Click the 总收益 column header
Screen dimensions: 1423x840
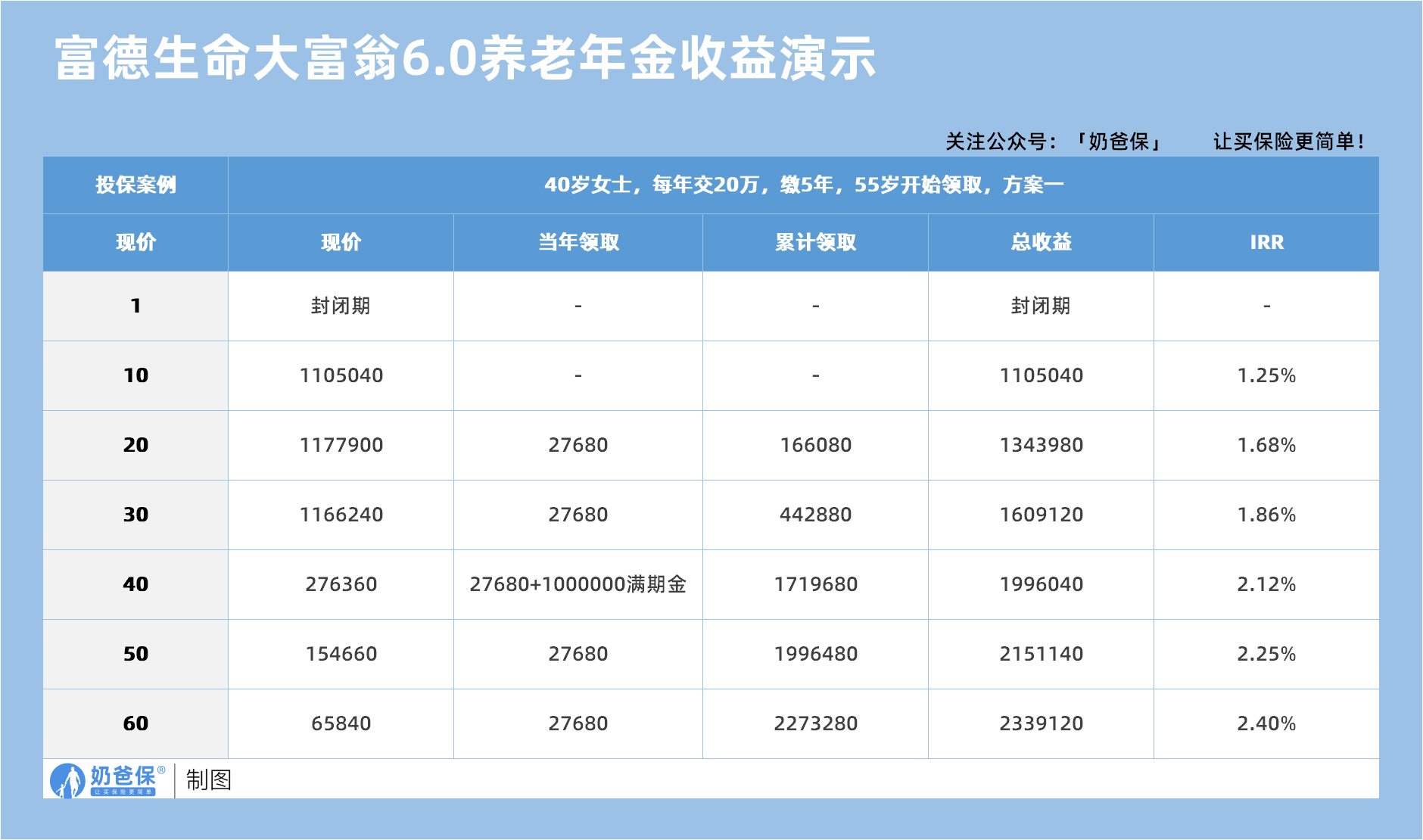click(x=1041, y=243)
